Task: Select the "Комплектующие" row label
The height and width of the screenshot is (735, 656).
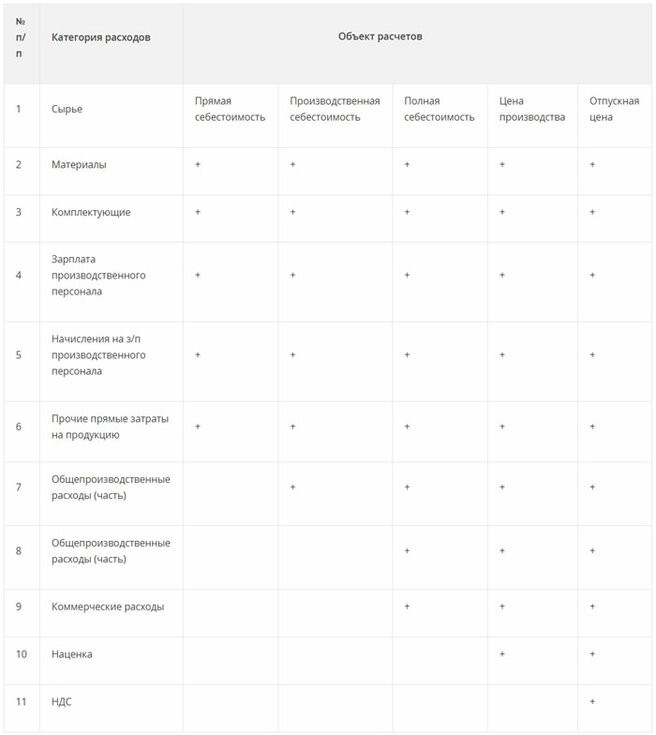Action: point(91,212)
